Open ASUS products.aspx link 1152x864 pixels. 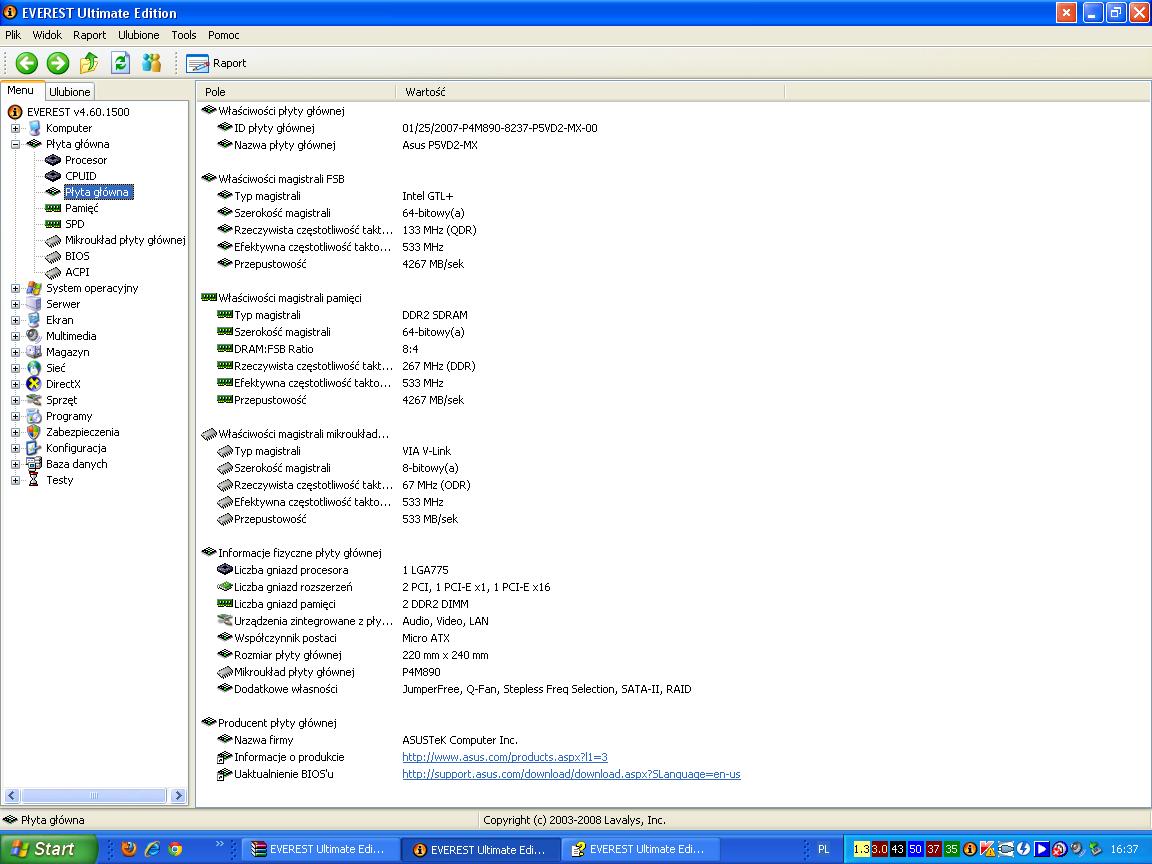pos(505,757)
